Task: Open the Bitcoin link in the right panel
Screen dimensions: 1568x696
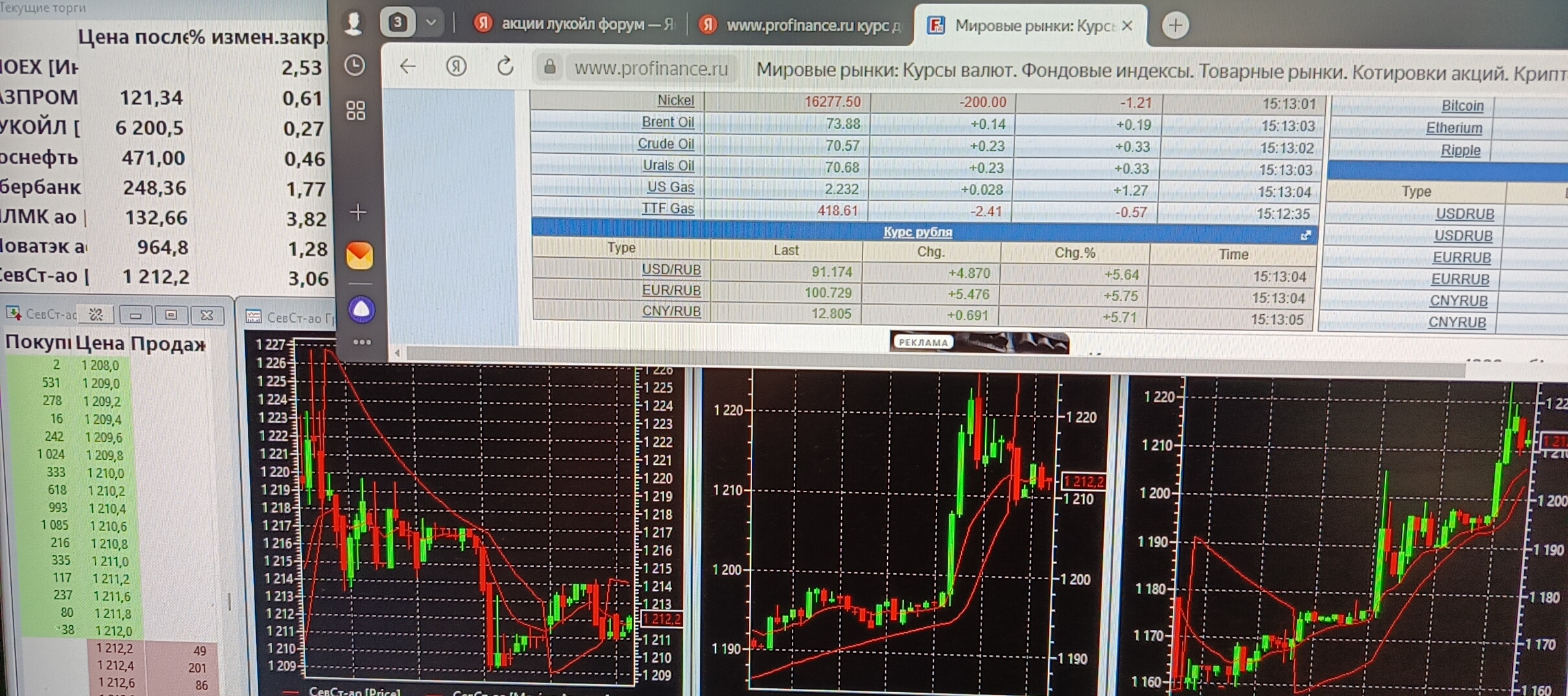Action: 1462,106
